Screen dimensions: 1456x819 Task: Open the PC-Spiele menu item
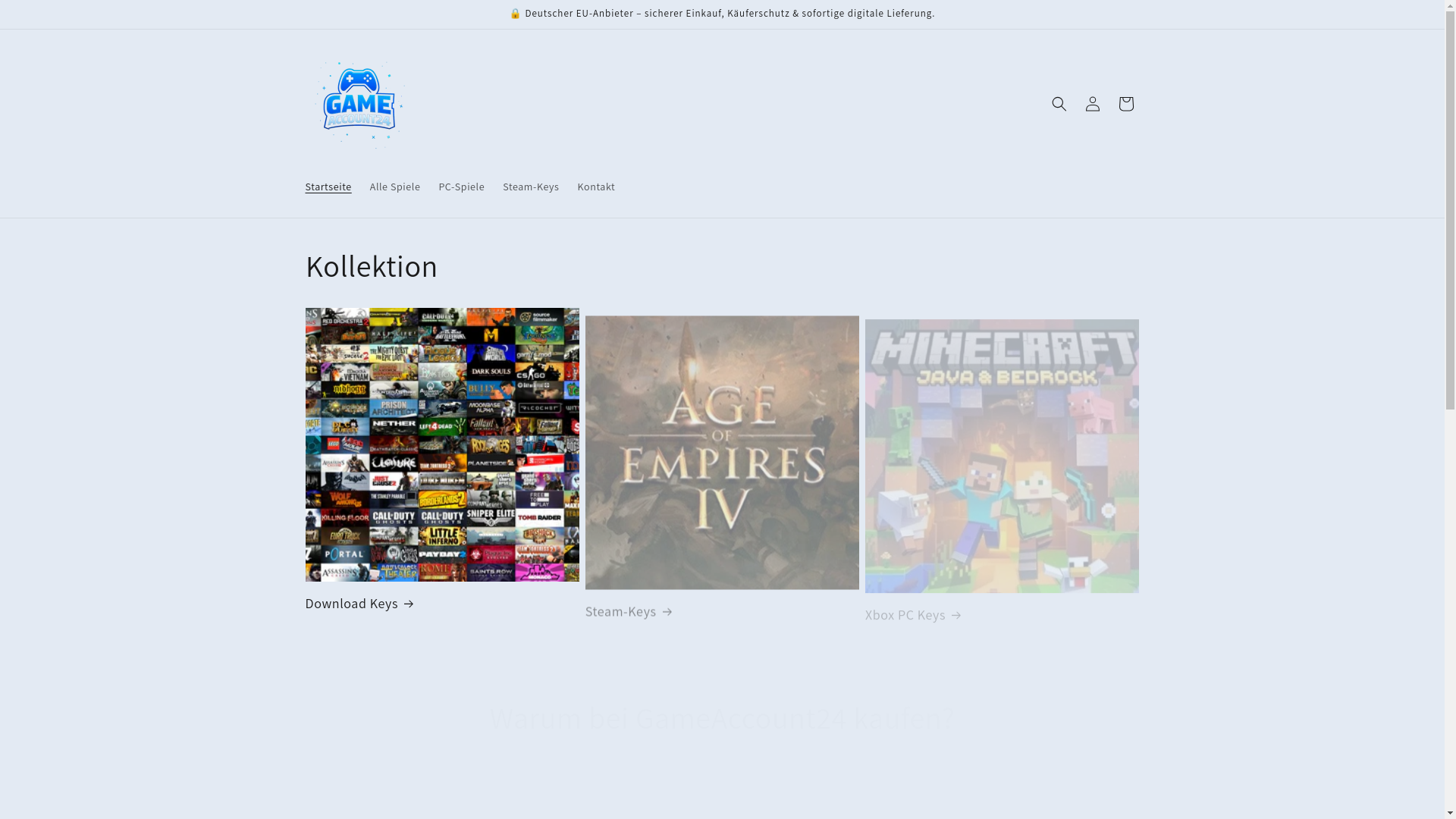461,187
